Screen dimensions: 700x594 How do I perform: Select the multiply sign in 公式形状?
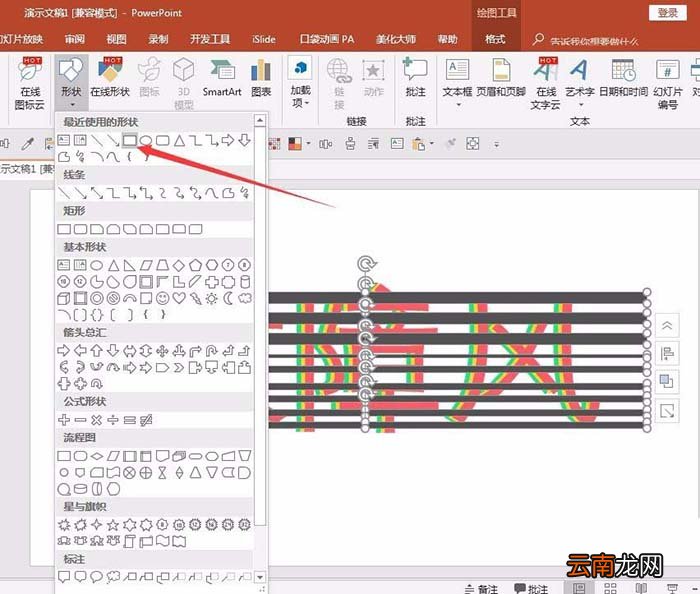pyautogui.click(x=96, y=420)
